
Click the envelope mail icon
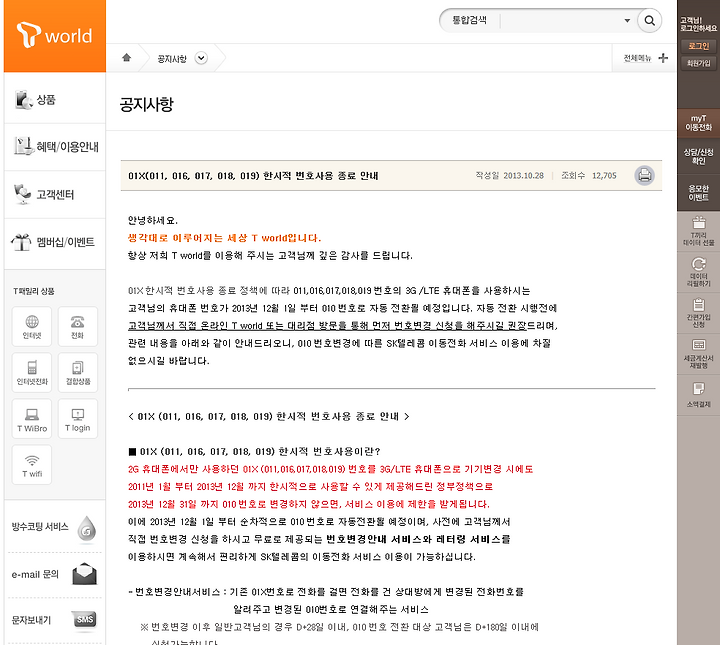(x=84, y=574)
